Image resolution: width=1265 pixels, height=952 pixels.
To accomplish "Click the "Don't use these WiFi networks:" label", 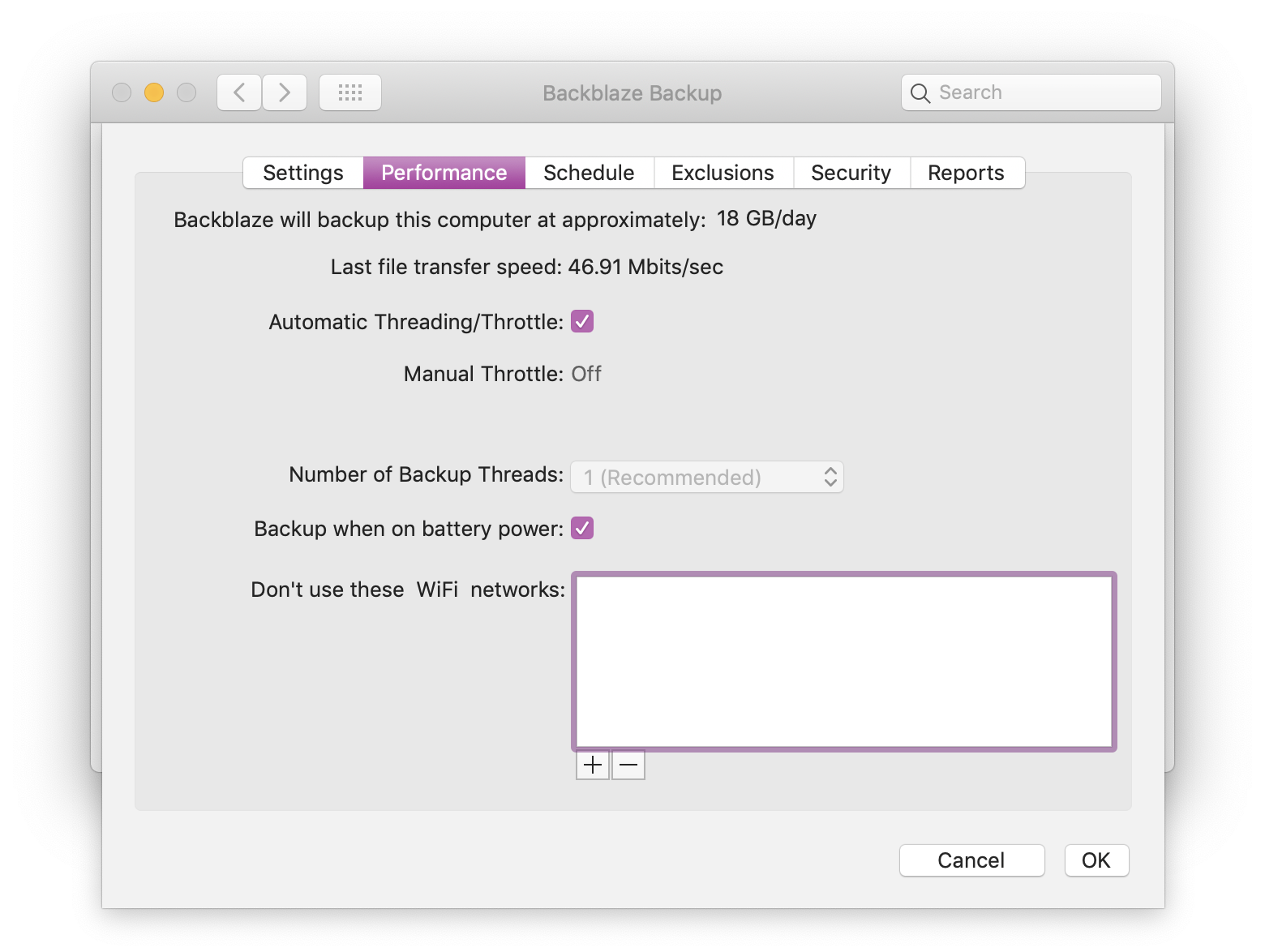I will (x=408, y=590).
